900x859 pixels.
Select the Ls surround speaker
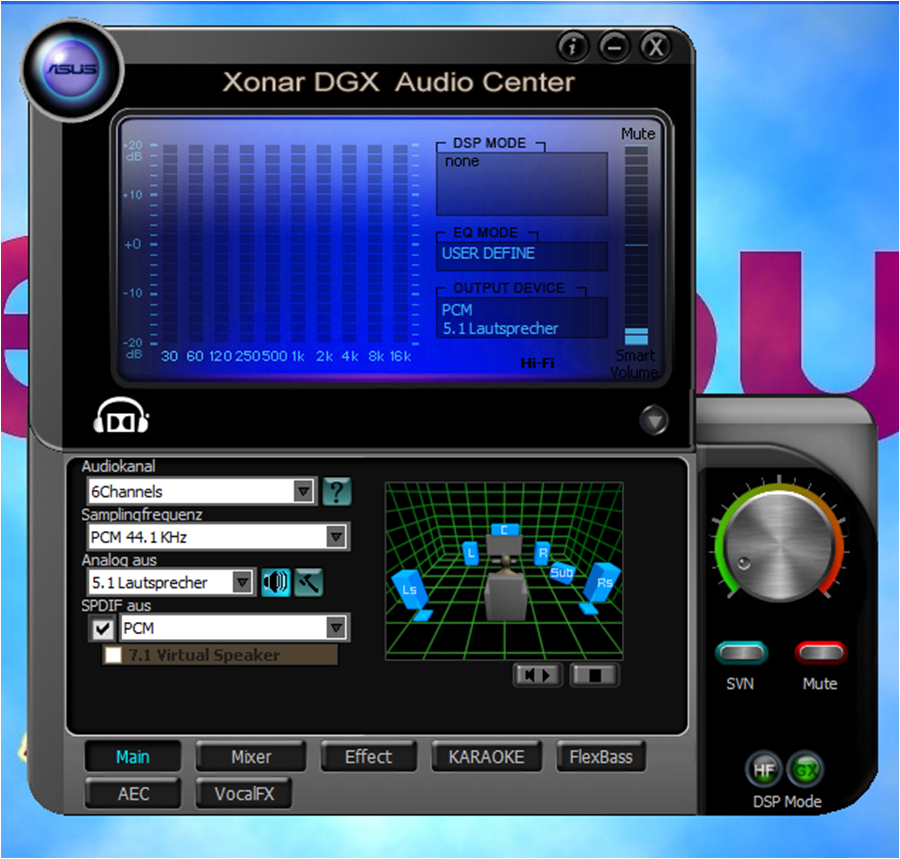click(412, 593)
